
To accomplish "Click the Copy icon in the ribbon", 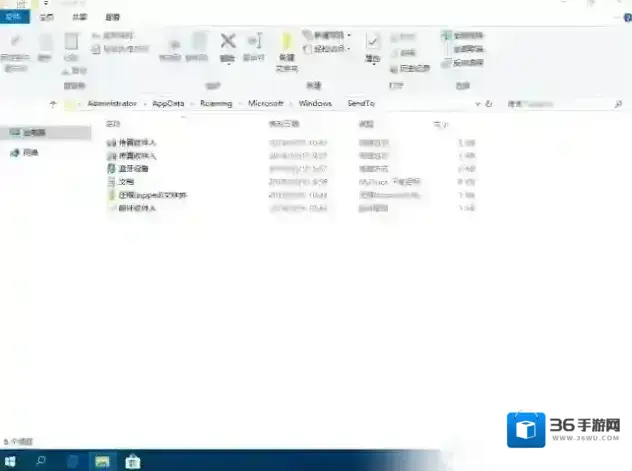I will tap(45, 43).
